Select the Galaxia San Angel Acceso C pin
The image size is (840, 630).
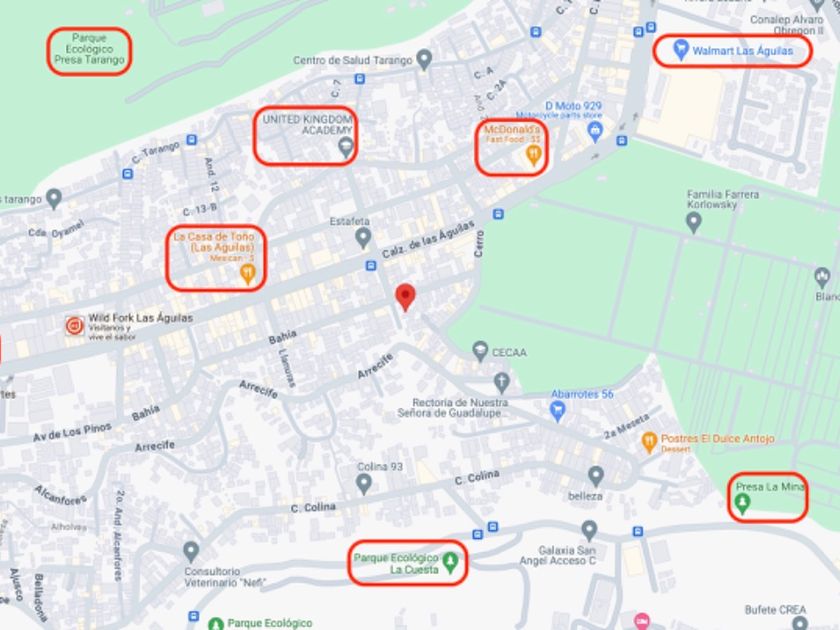(x=589, y=531)
